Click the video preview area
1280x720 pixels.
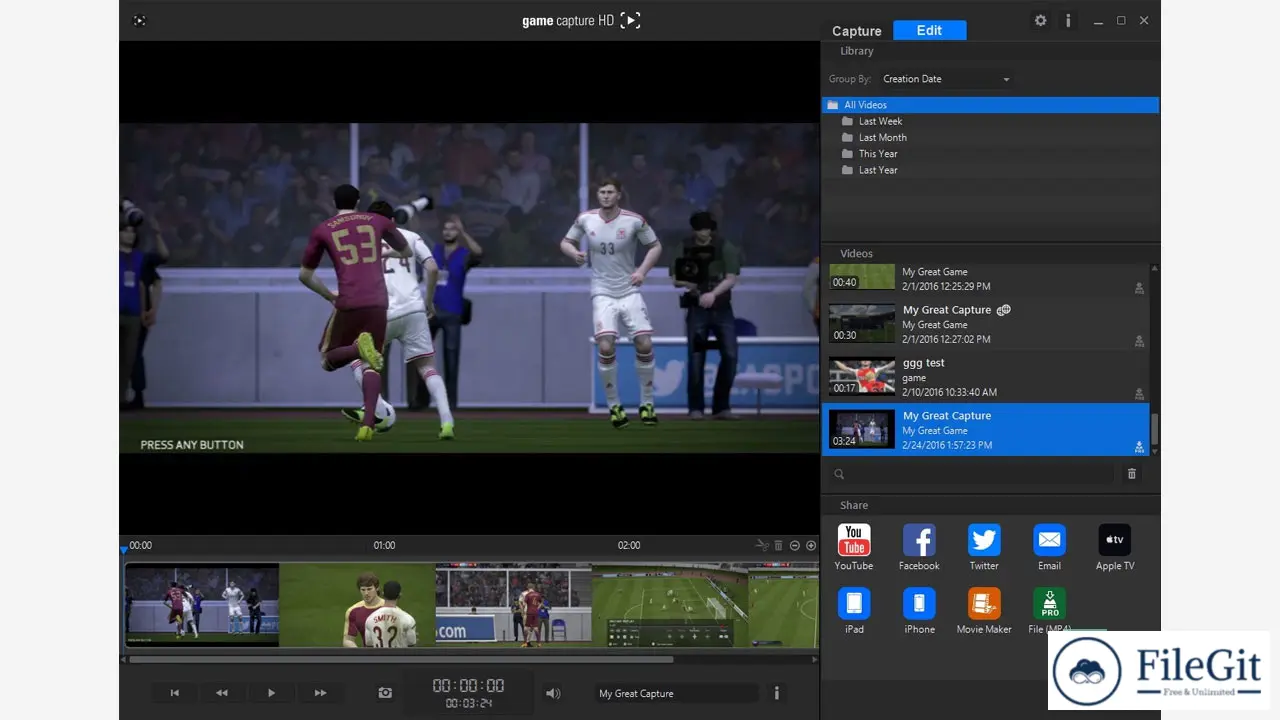tap(469, 288)
